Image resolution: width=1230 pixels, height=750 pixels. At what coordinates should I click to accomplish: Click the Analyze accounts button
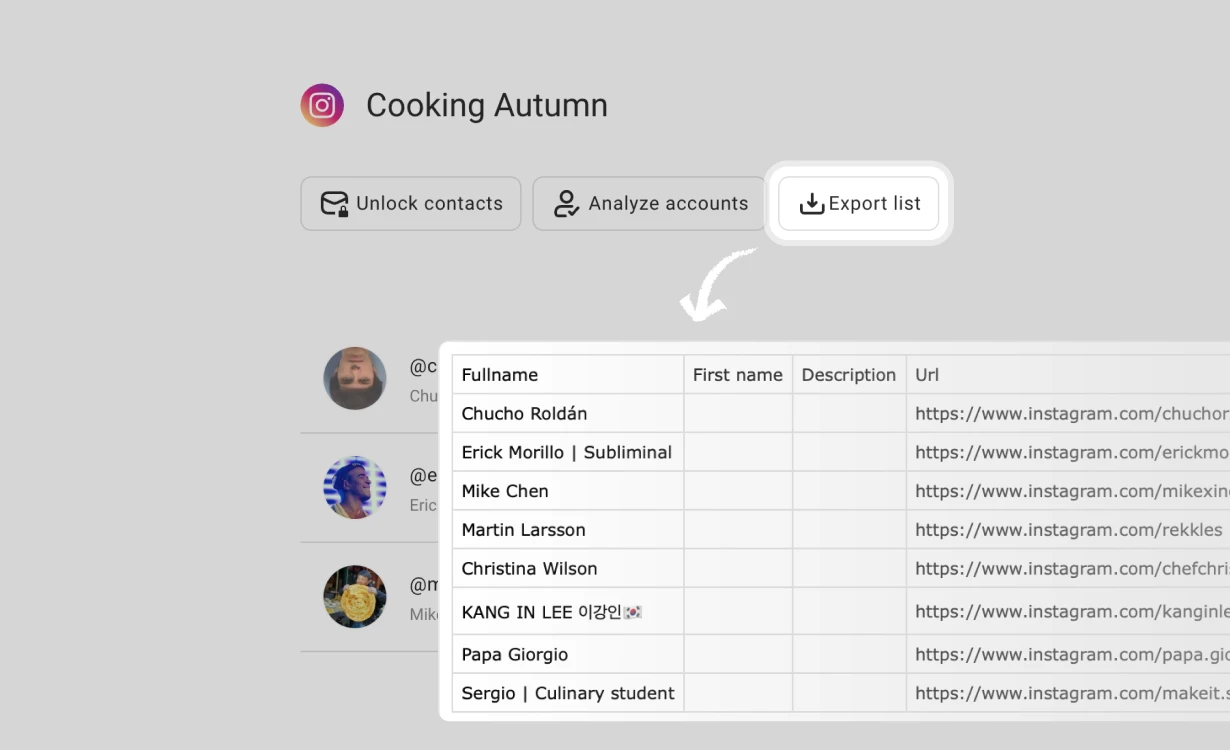tap(648, 203)
